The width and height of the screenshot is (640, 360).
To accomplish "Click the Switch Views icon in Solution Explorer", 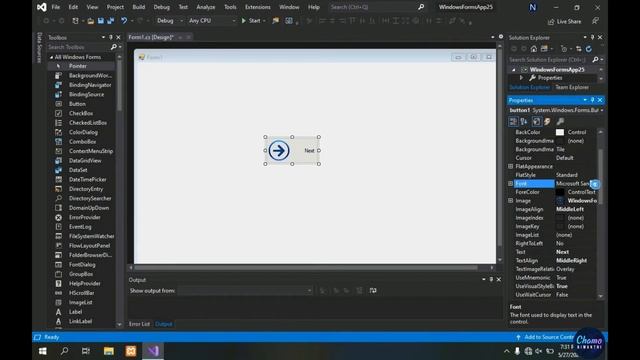I will point(544,49).
